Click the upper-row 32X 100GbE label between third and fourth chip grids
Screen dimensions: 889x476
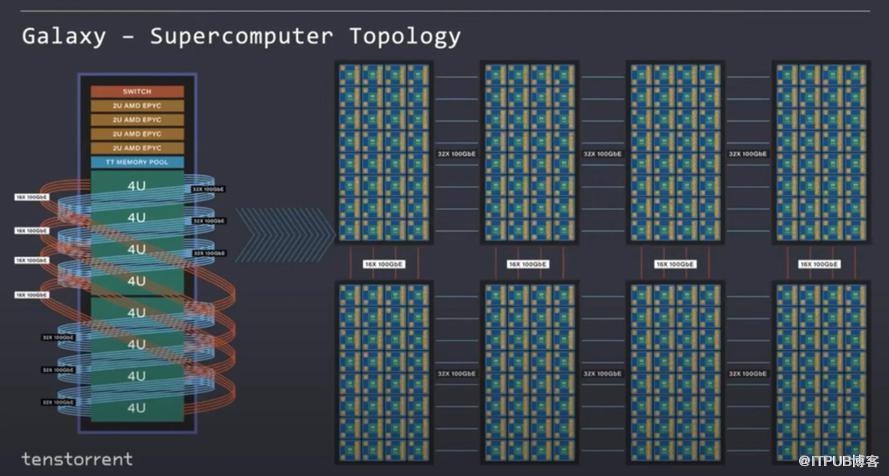pos(748,154)
